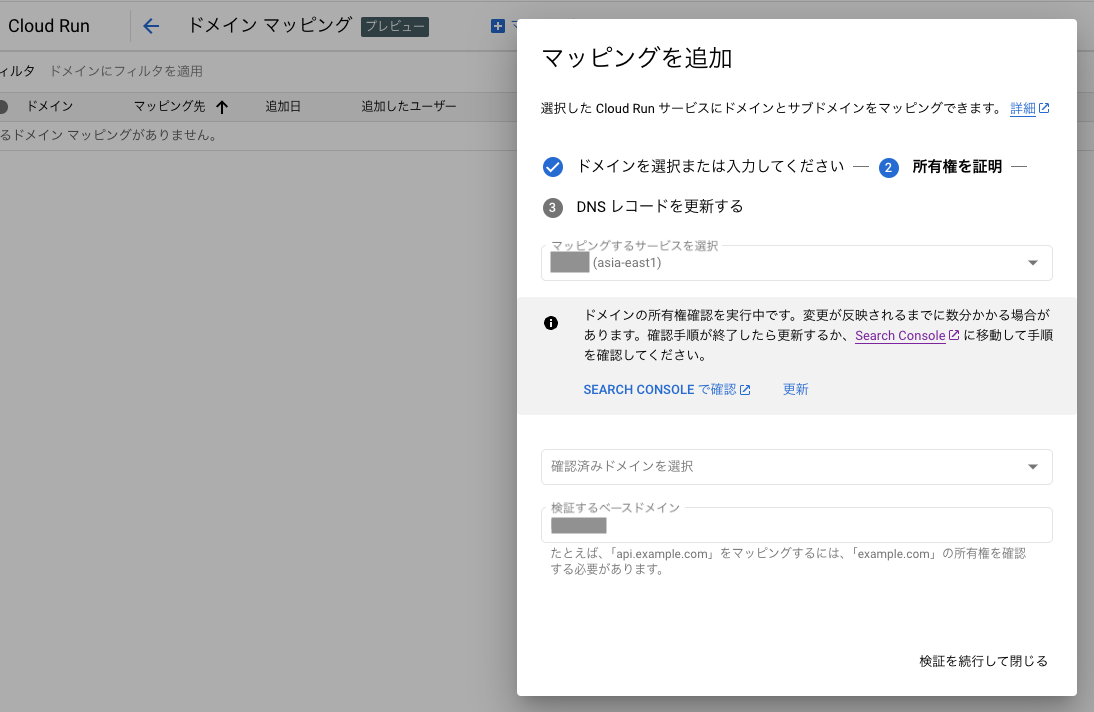
Task: Click SEARCH CONSOLE で確認 button
Action: point(667,390)
